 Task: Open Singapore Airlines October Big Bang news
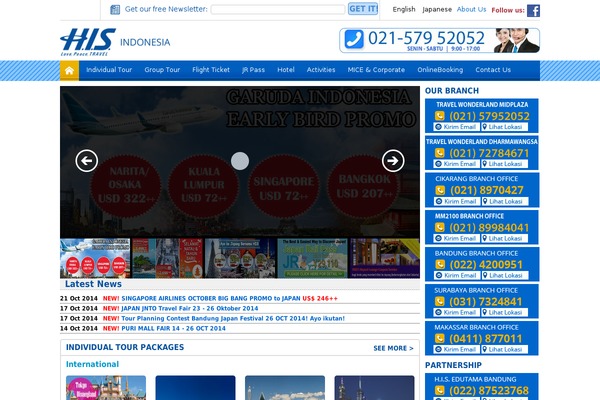tap(230, 299)
